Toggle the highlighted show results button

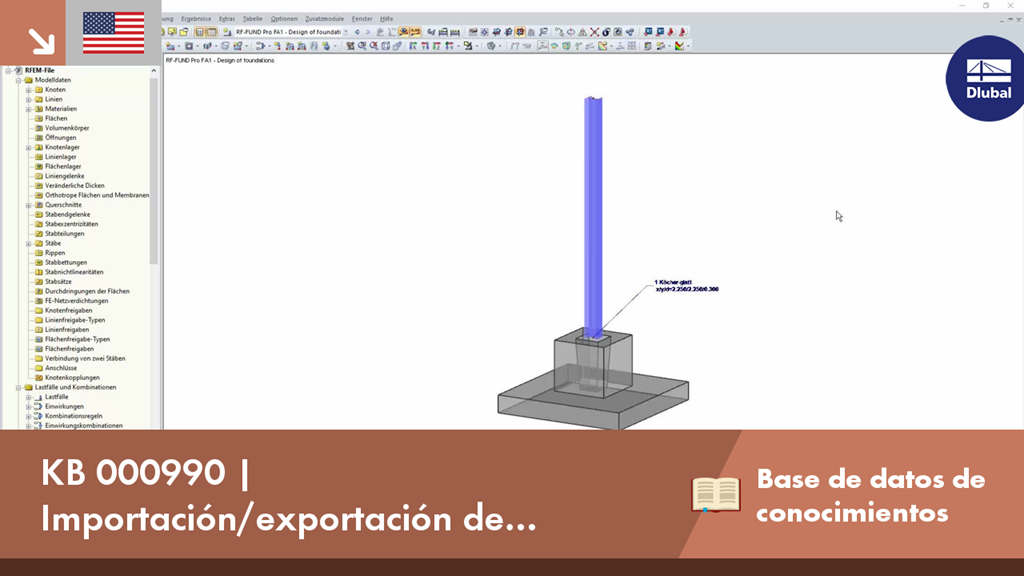pos(404,31)
